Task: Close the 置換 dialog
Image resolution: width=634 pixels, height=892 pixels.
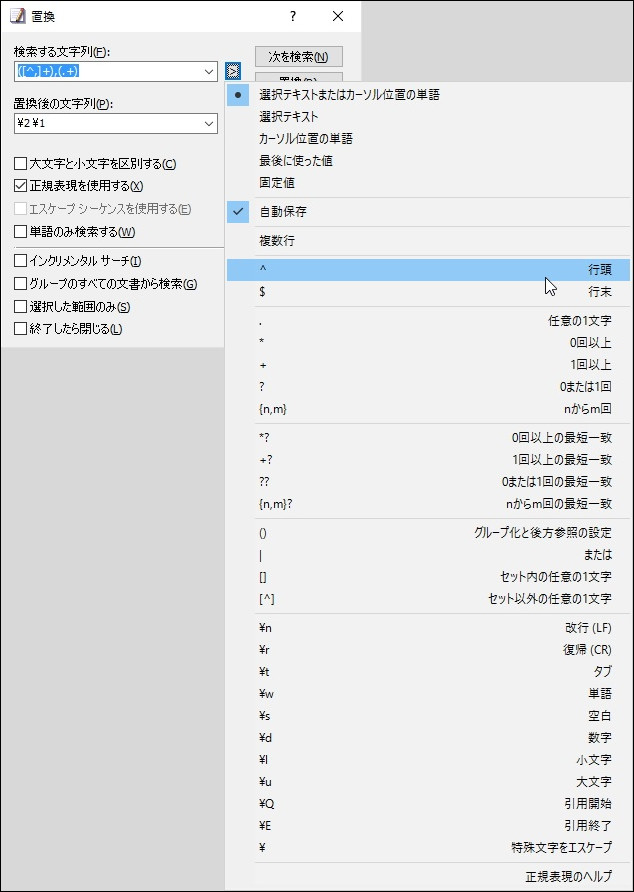Action: [337, 16]
